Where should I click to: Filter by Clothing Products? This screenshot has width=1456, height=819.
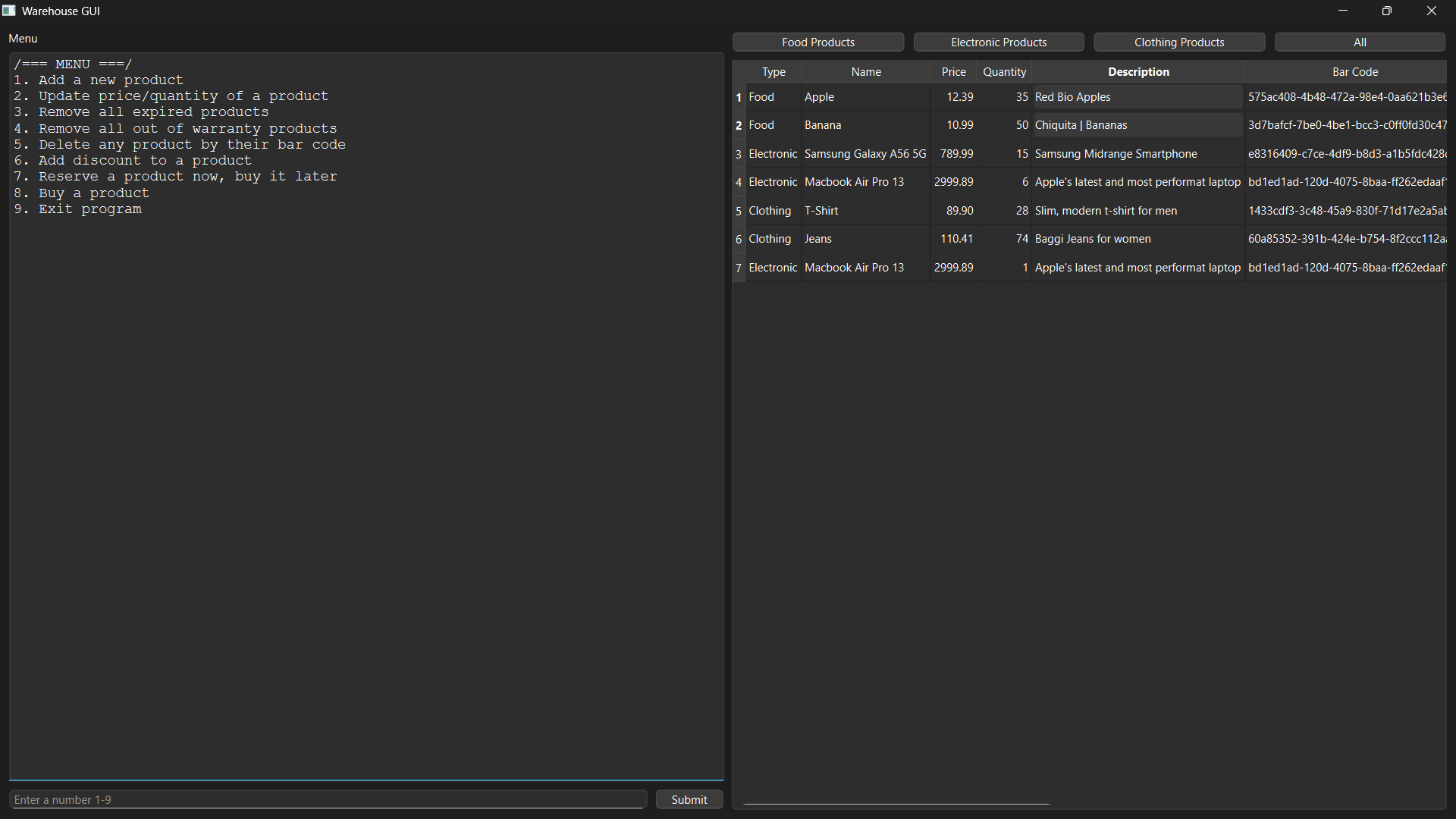1178,42
